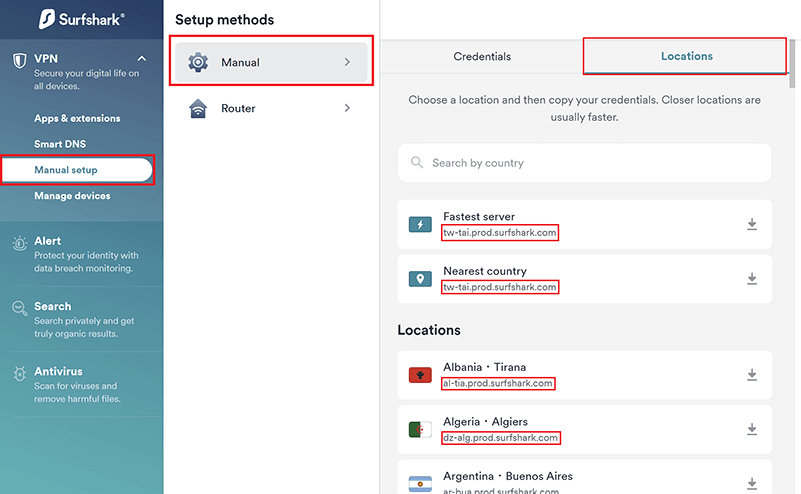Image resolution: width=801 pixels, height=494 pixels.
Task: Download Argentina Buenos Aires configuration file
Action: pos(751,483)
